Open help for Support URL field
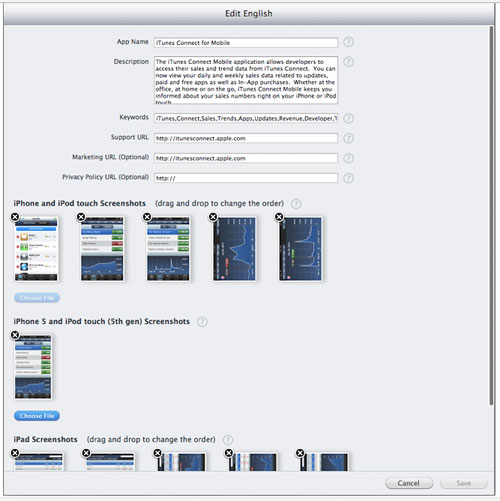The height and width of the screenshot is (501, 500). pos(348,138)
